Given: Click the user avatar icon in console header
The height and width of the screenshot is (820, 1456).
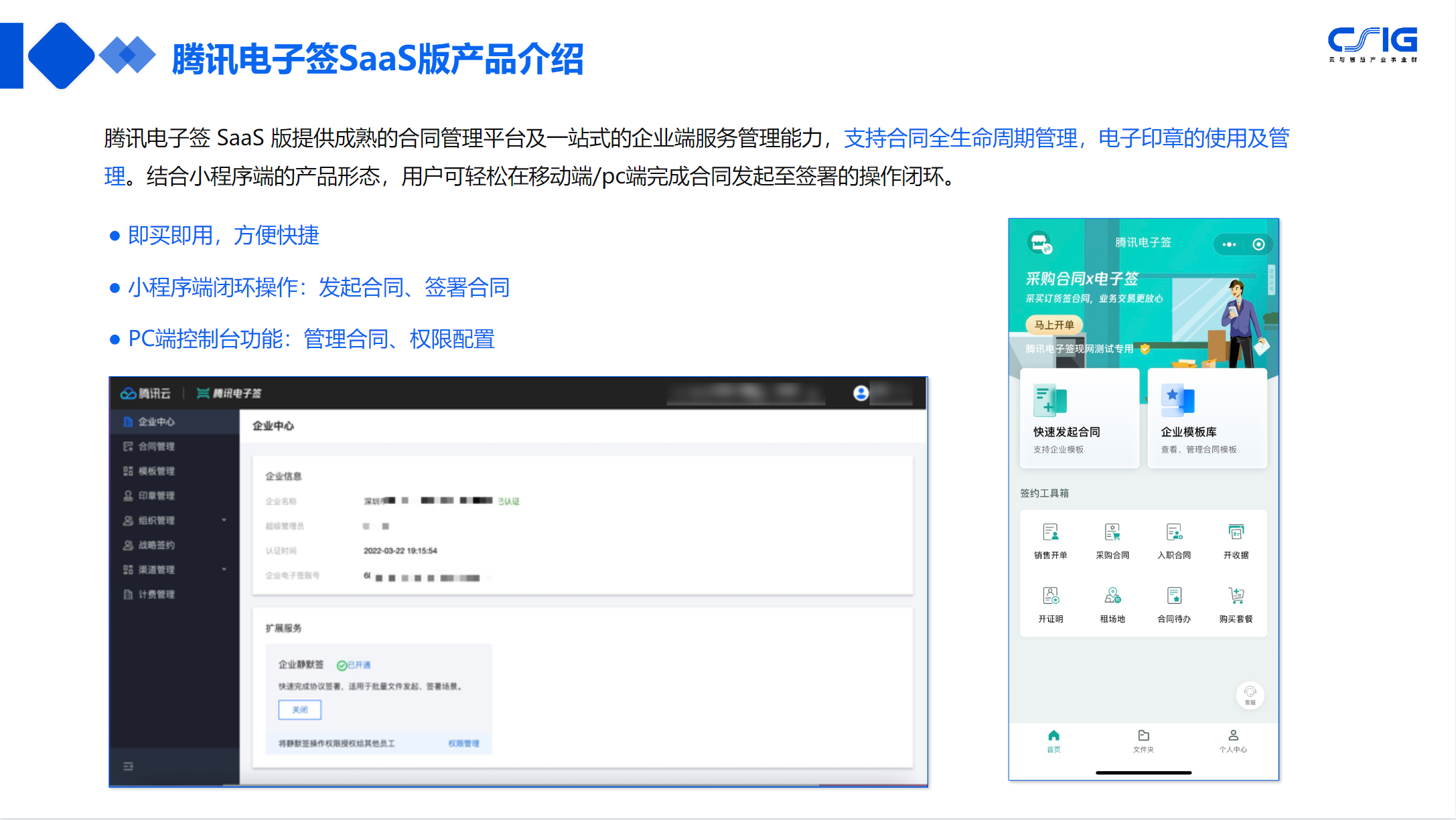Looking at the screenshot, I should coord(861,393).
